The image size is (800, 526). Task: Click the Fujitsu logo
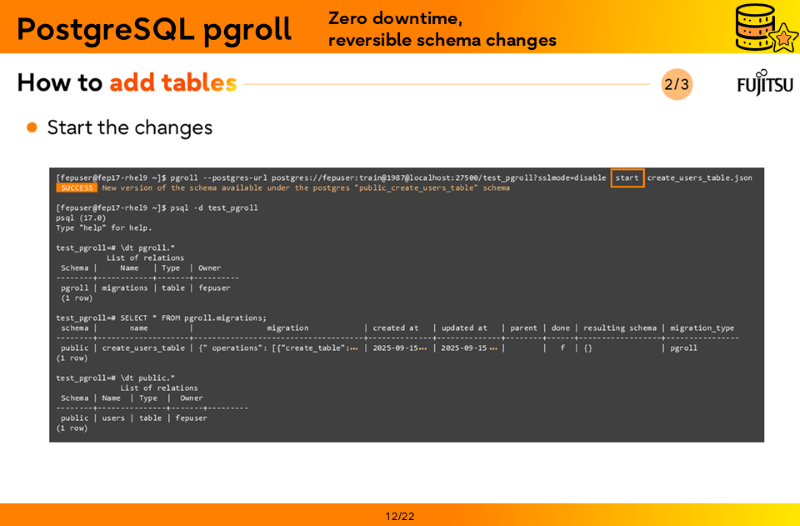[764, 83]
